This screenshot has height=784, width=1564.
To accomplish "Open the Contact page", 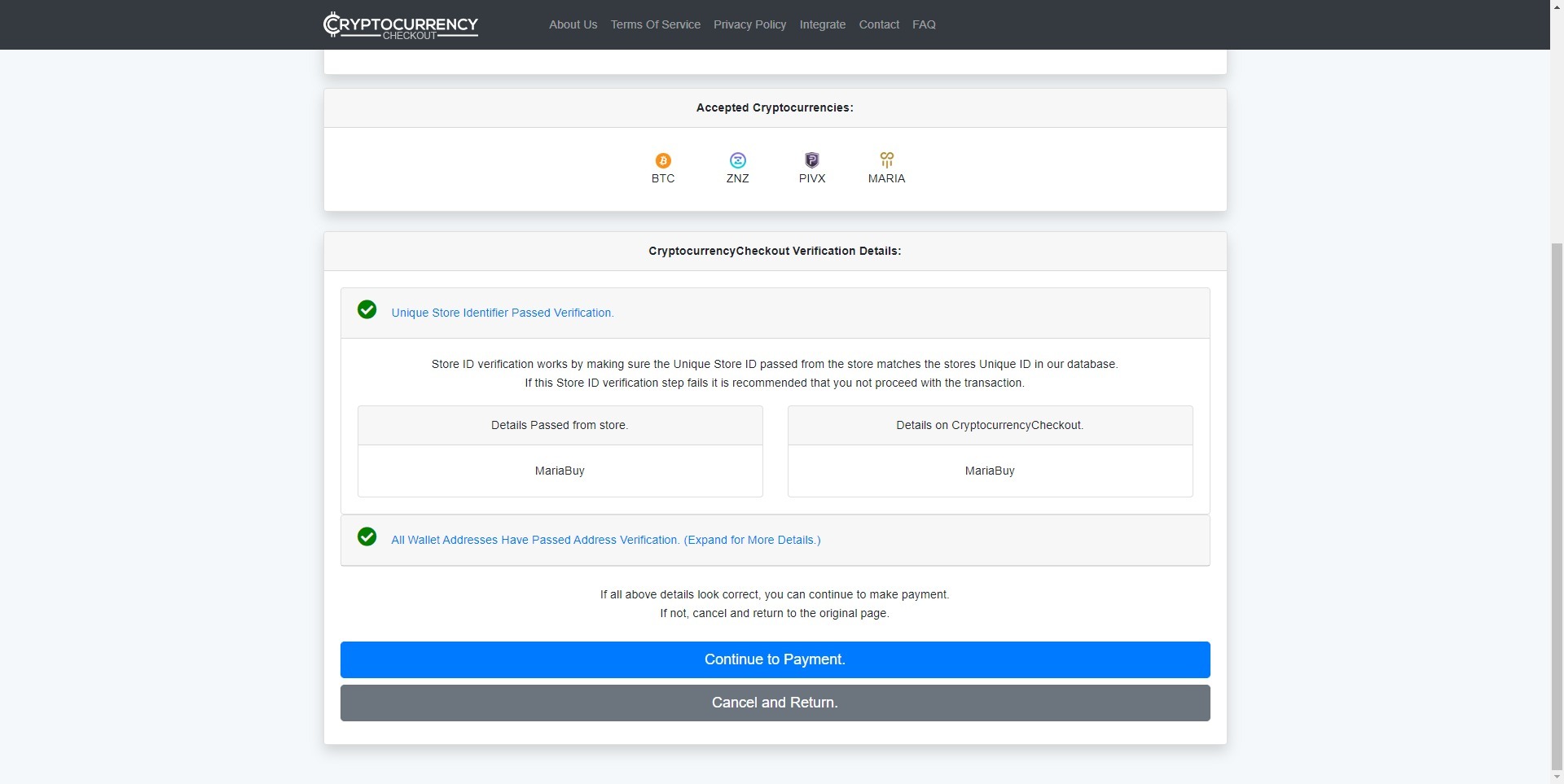I will point(879,24).
